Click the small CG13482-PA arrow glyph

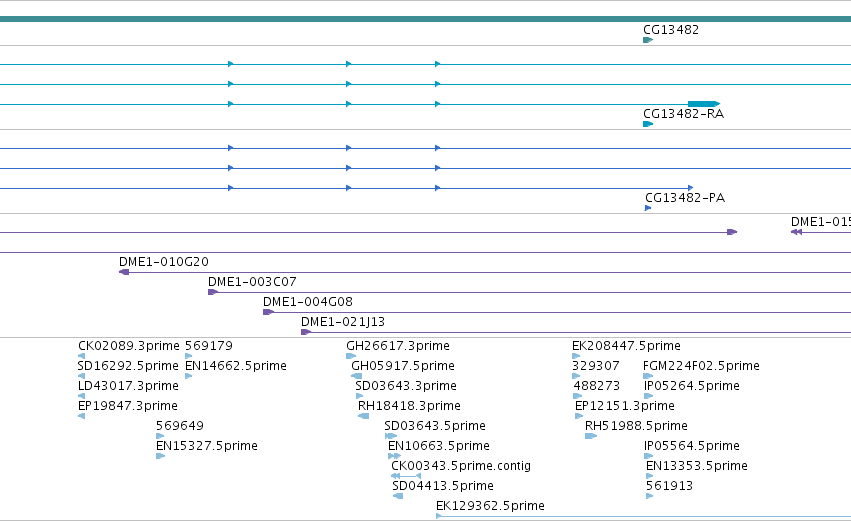pos(648,208)
